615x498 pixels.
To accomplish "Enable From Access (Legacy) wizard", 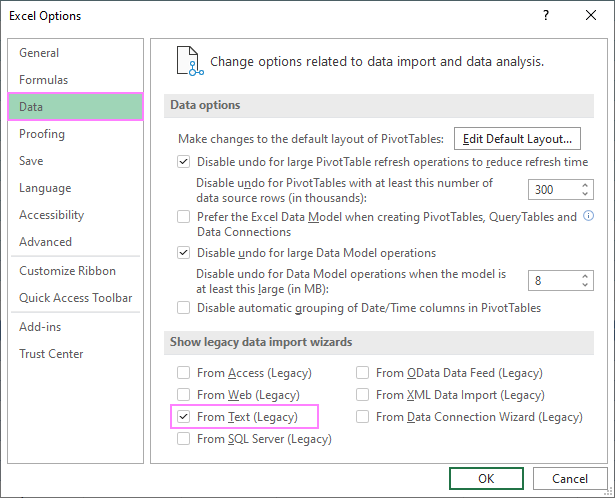I will 184,373.
